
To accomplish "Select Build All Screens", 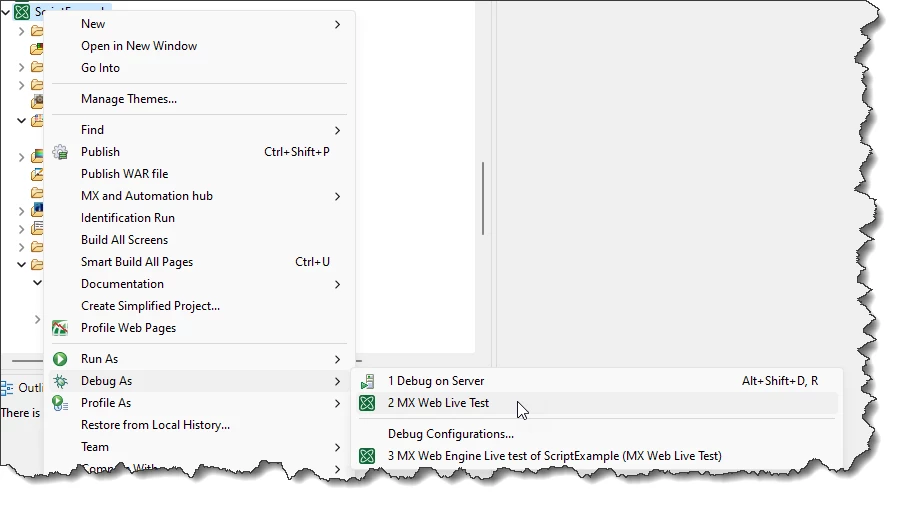I will point(199,240).
